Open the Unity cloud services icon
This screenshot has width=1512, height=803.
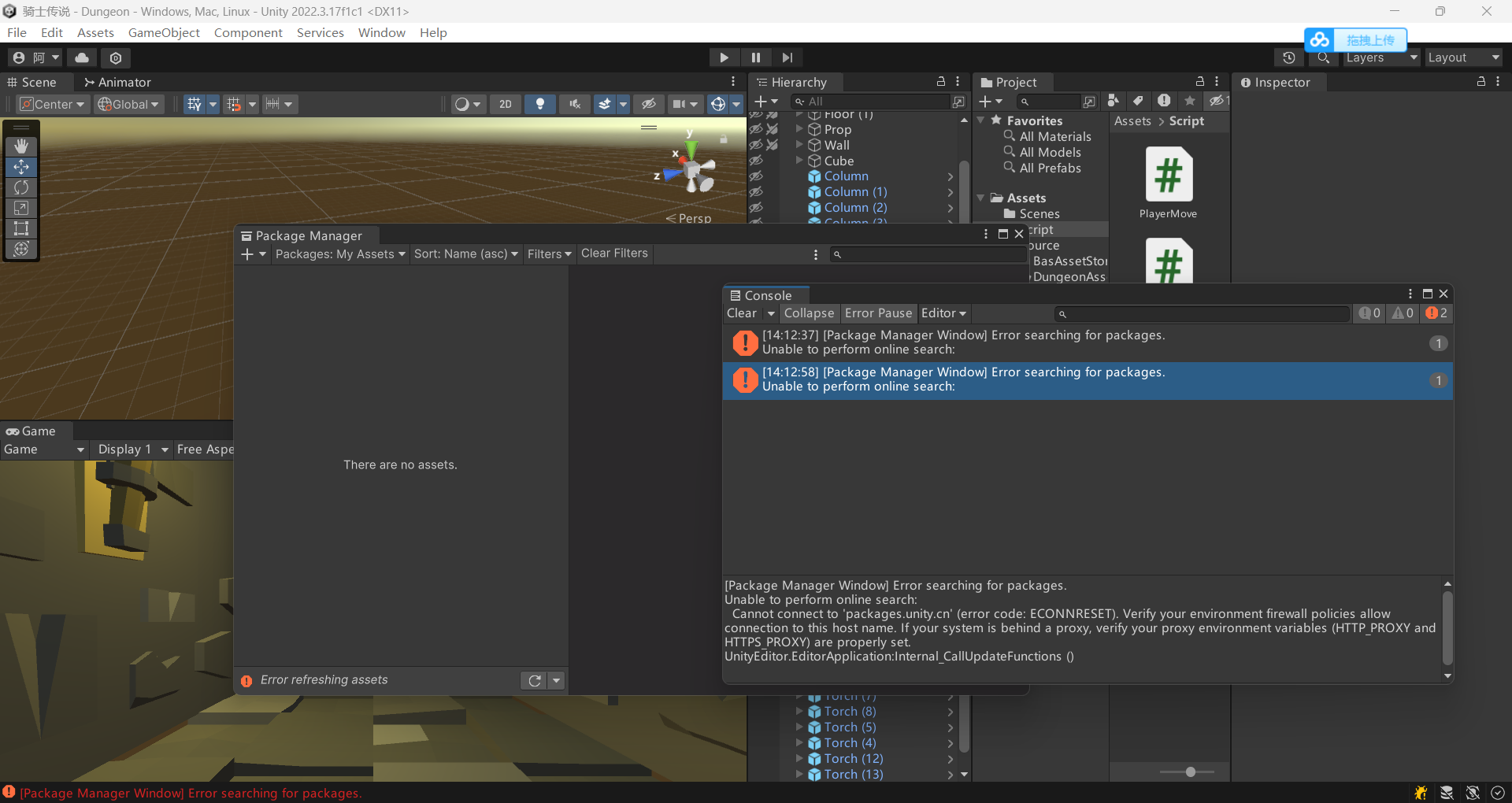tap(82, 57)
